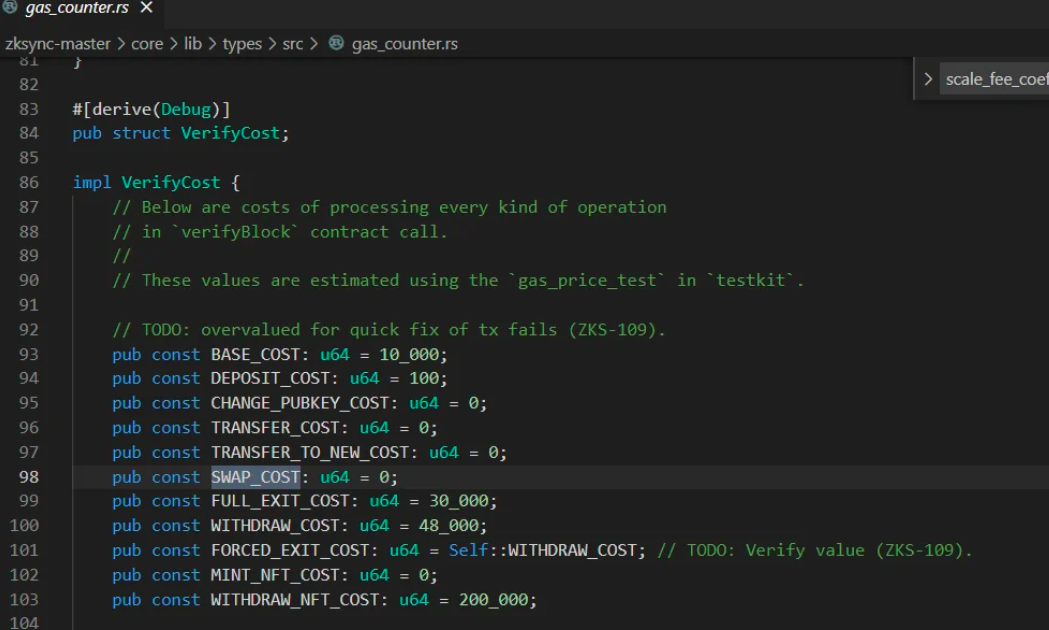The image size is (1049, 630).
Task: Click the chevron after zksync-master in the breadcrumb
Action: tap(121, 44)
